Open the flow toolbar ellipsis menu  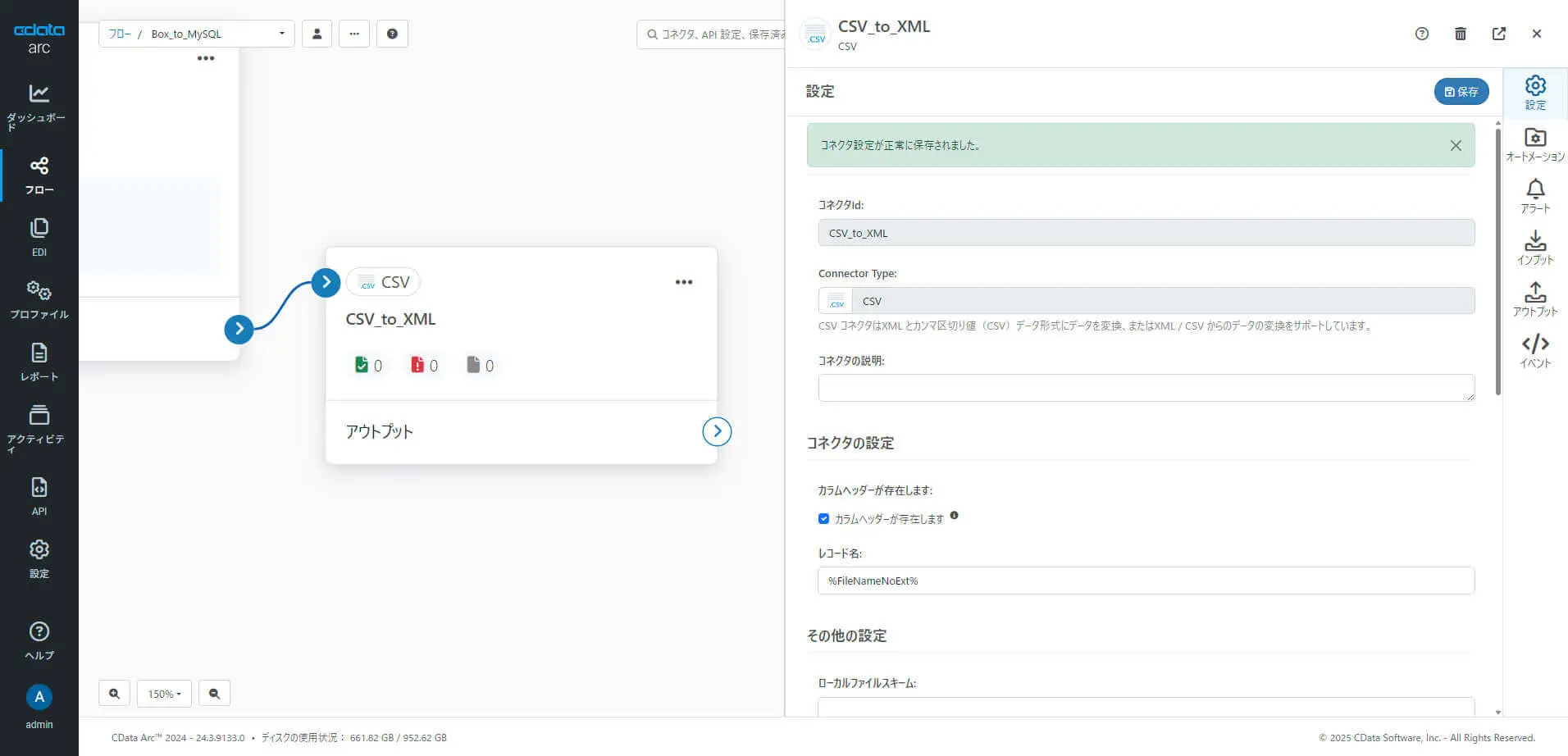coord(354,34)
